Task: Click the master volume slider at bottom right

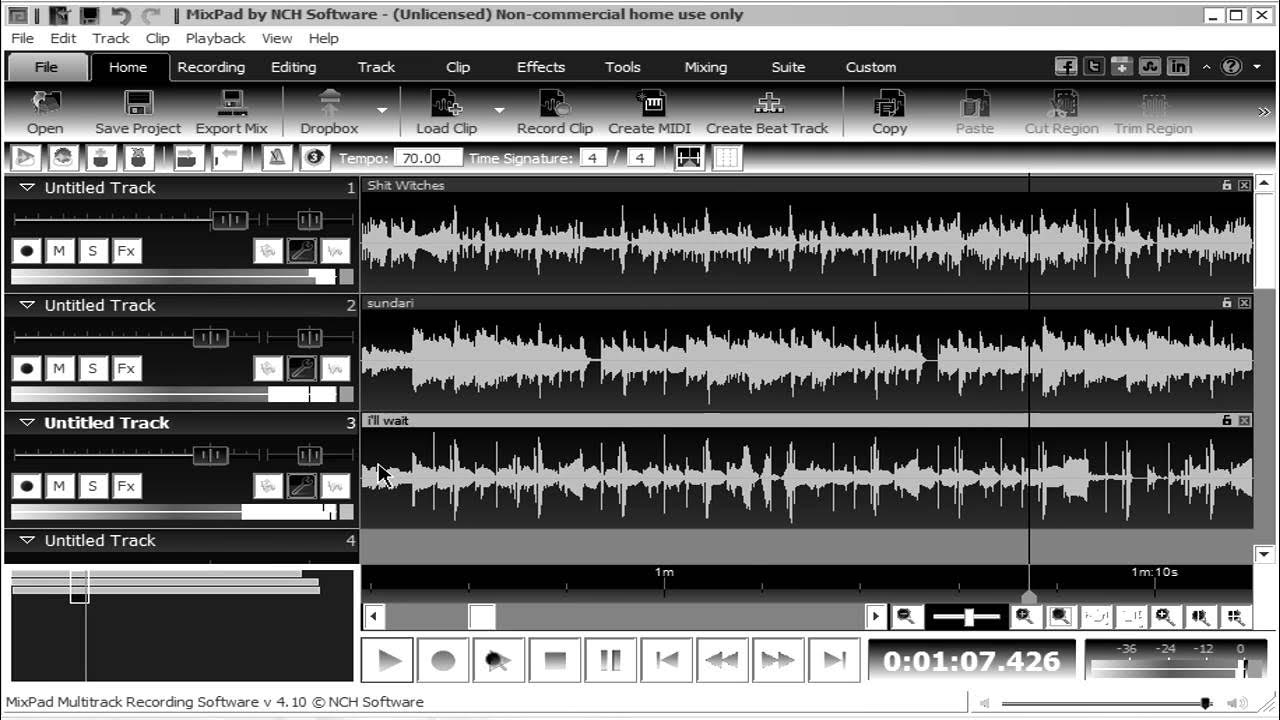Action: click(x=1104, y=703)
